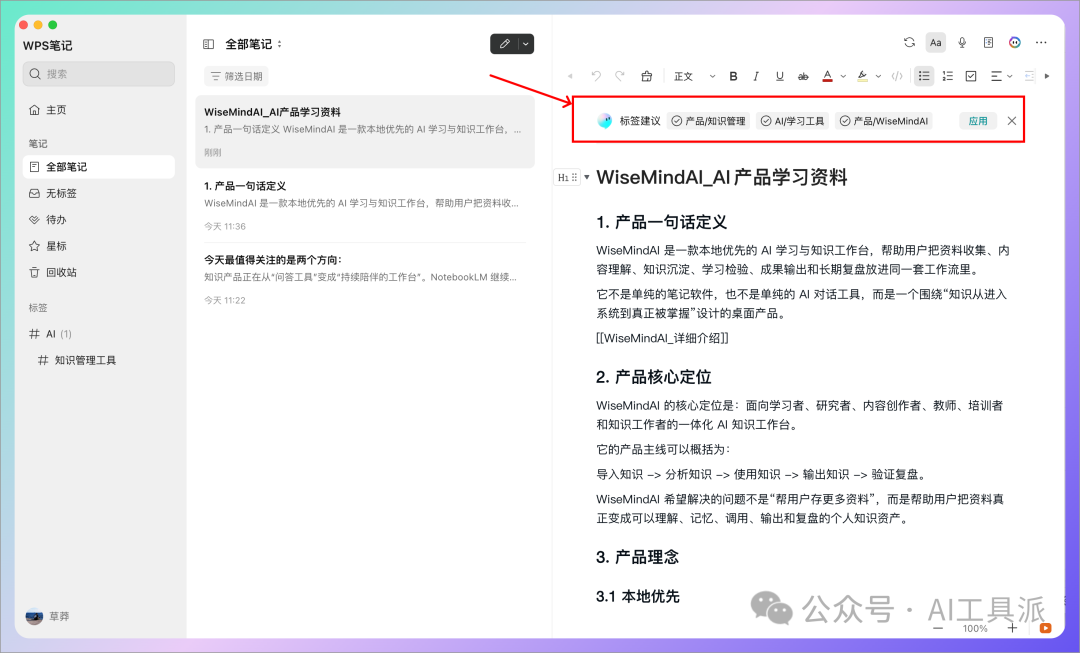This screenshot has height=653, width=1080.
Task: Open the text alignment dropdown
Action: 1001,76
